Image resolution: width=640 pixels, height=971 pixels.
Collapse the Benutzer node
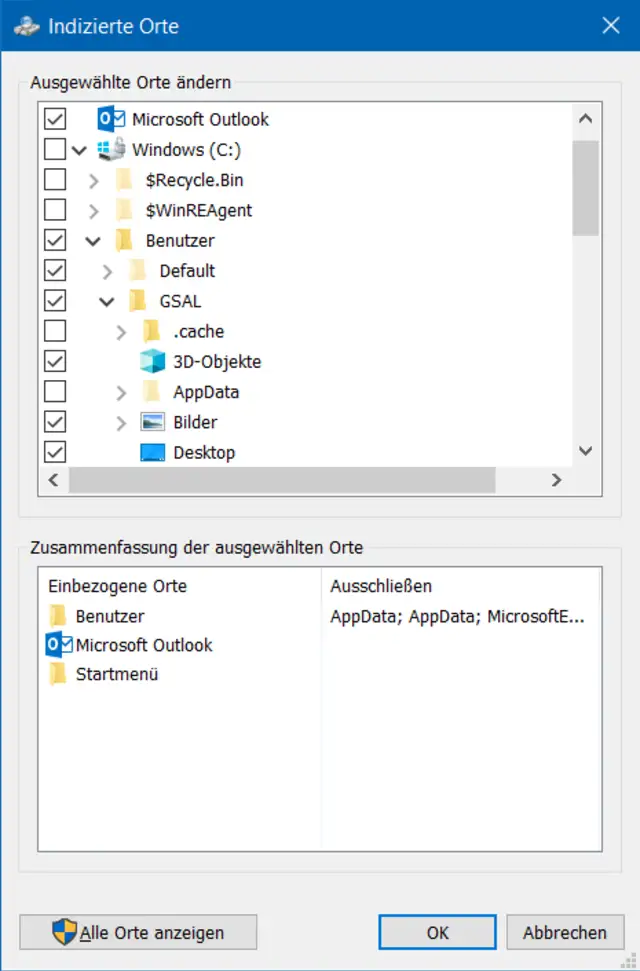tap(93, 241)
